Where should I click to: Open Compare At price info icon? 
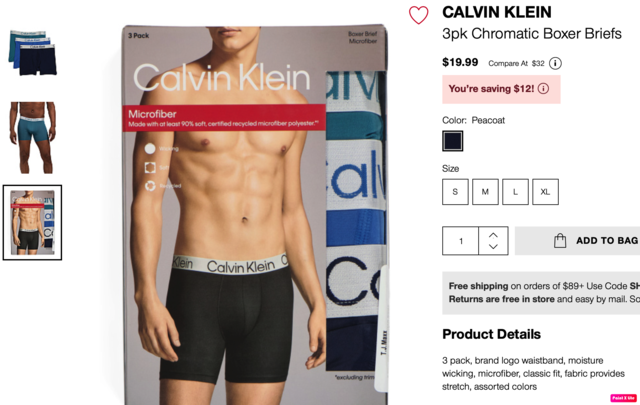pyautogui.click(x=555, y=63)
